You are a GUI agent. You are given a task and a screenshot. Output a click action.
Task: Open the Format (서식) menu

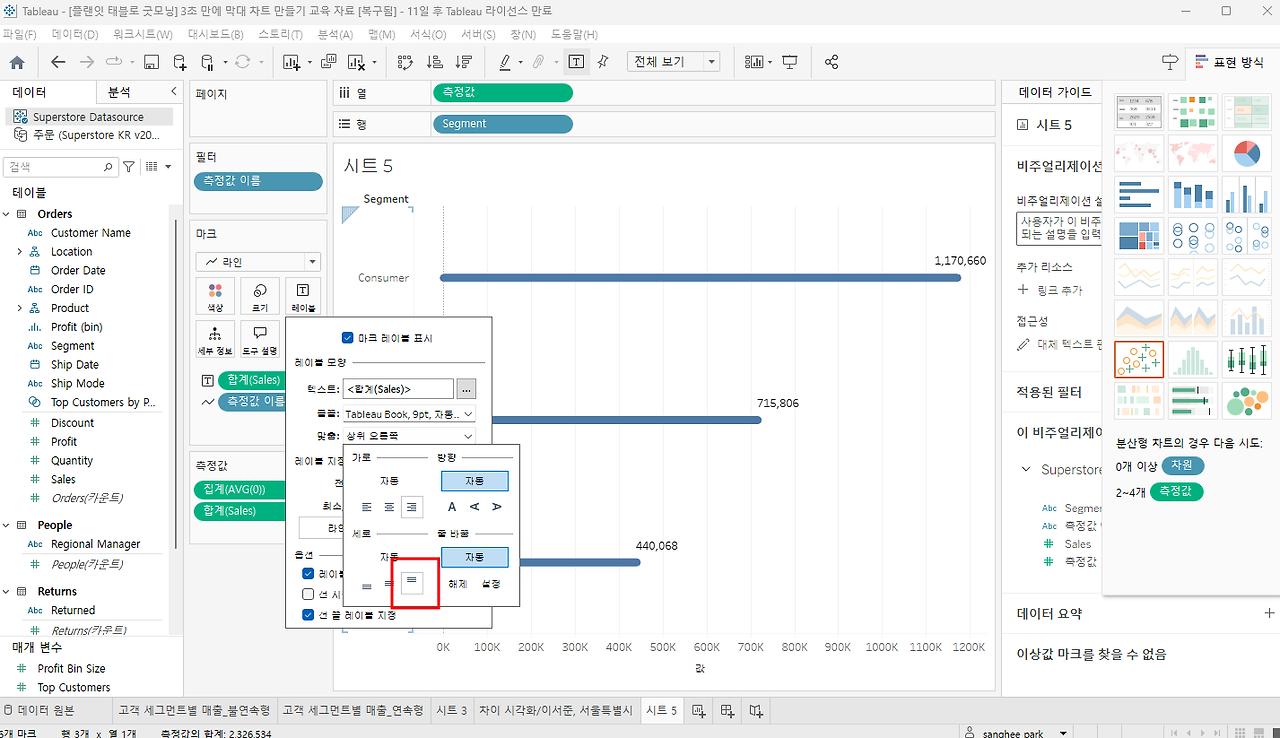(428, 34)
